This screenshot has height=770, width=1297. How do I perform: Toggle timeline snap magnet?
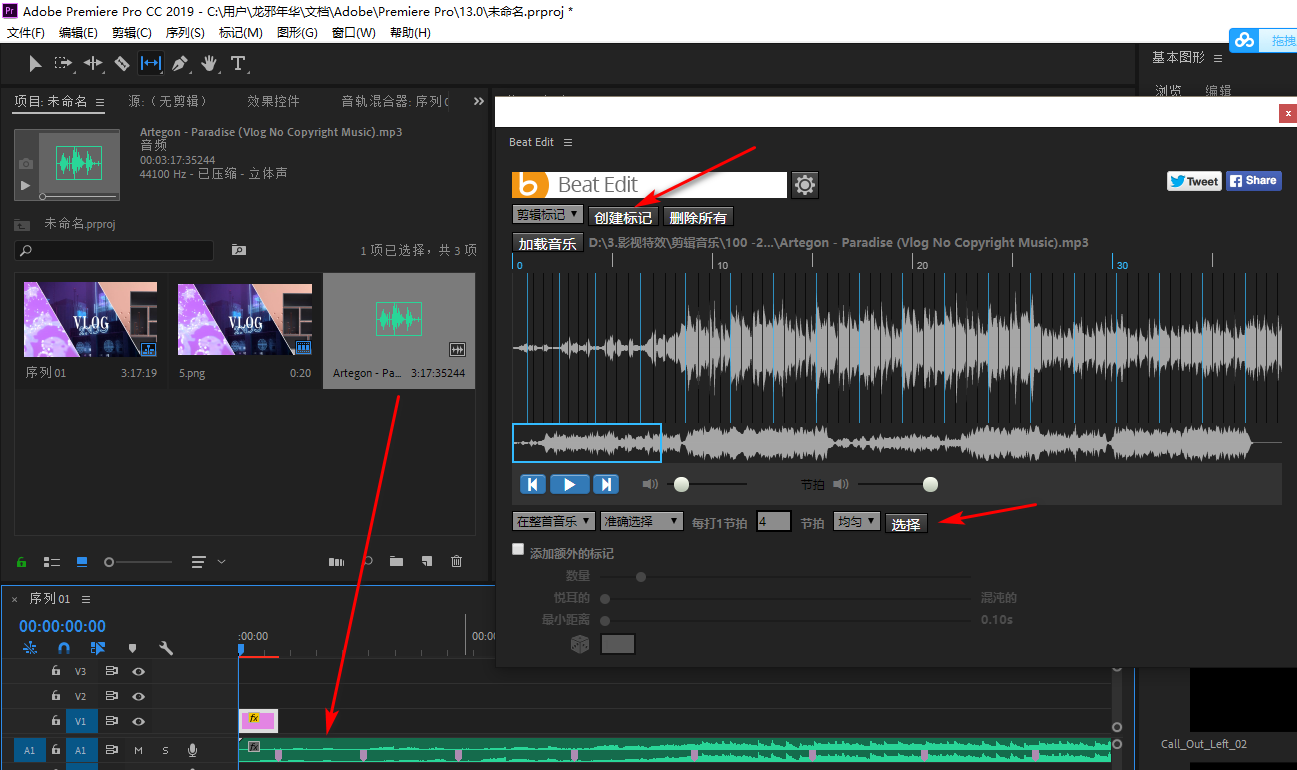click(x=64, y=648)
